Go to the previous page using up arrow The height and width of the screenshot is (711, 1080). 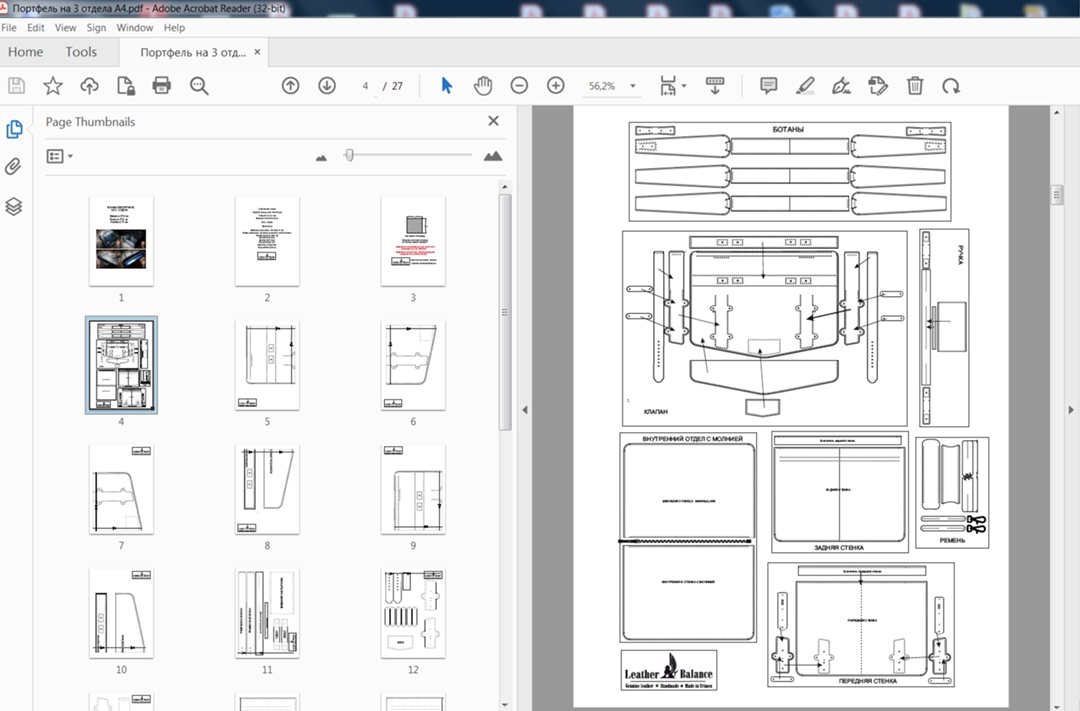pos(290,86)
